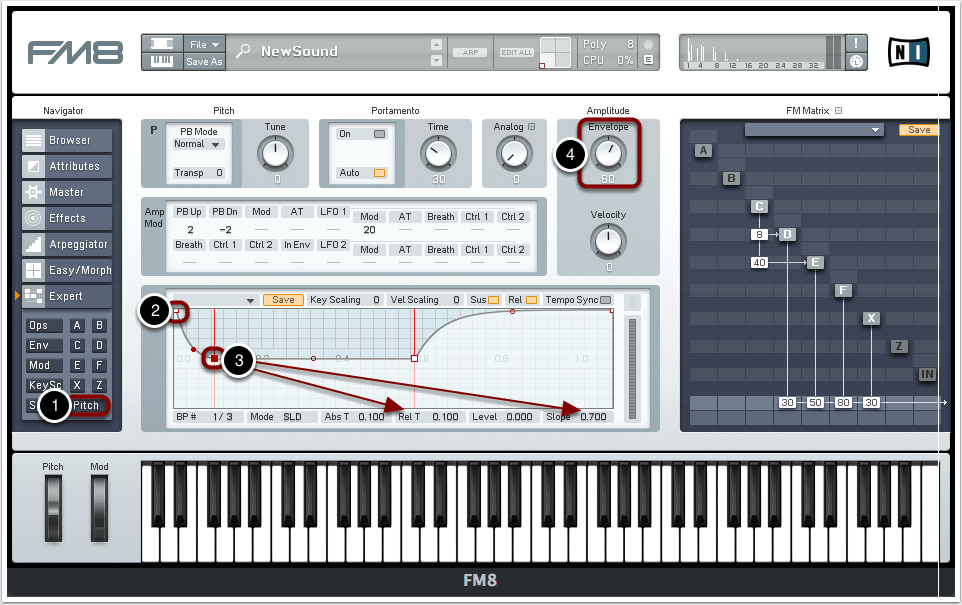Open the Attributes page
962x605 pixels.
tap(67, 167)
